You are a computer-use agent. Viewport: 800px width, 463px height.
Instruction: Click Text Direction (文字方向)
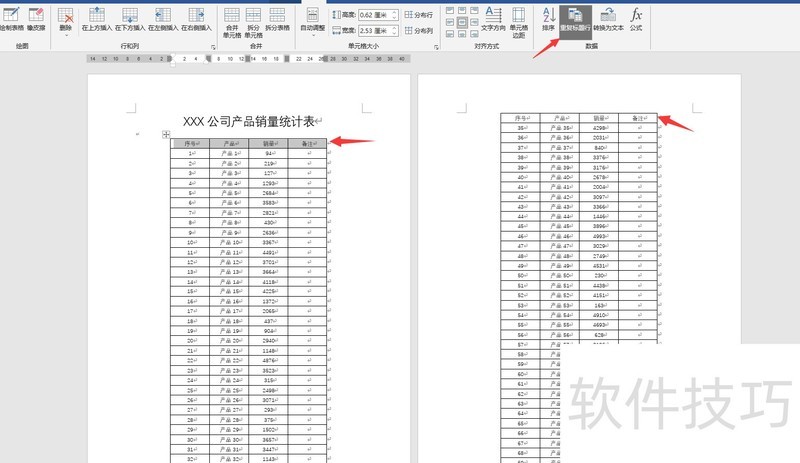(x=493, y=19)
